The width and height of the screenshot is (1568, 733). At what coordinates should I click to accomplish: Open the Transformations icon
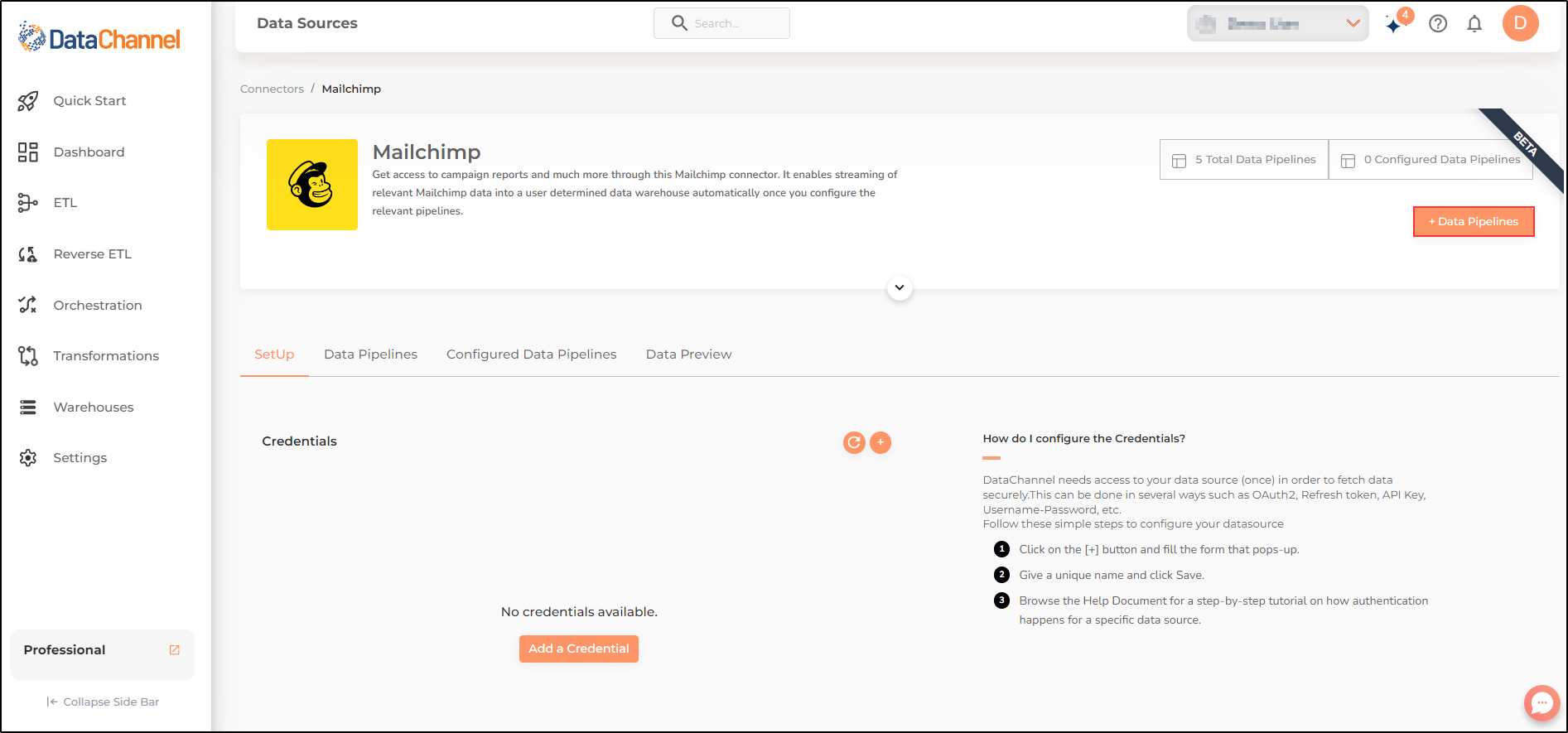[28, 356]
